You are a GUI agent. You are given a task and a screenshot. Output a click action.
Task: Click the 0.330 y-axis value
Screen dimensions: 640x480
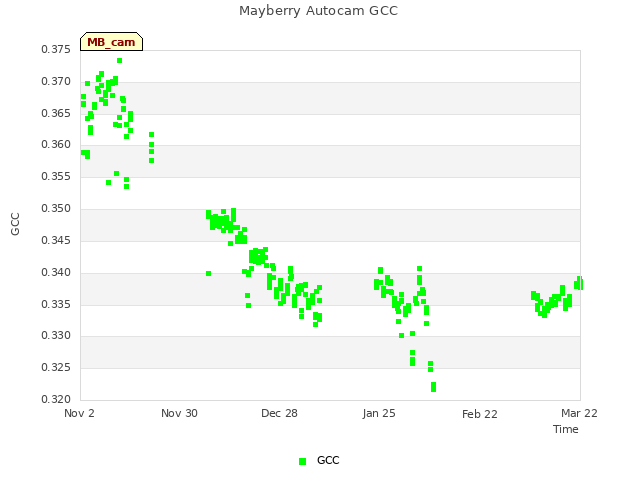[x=56, y=336]
